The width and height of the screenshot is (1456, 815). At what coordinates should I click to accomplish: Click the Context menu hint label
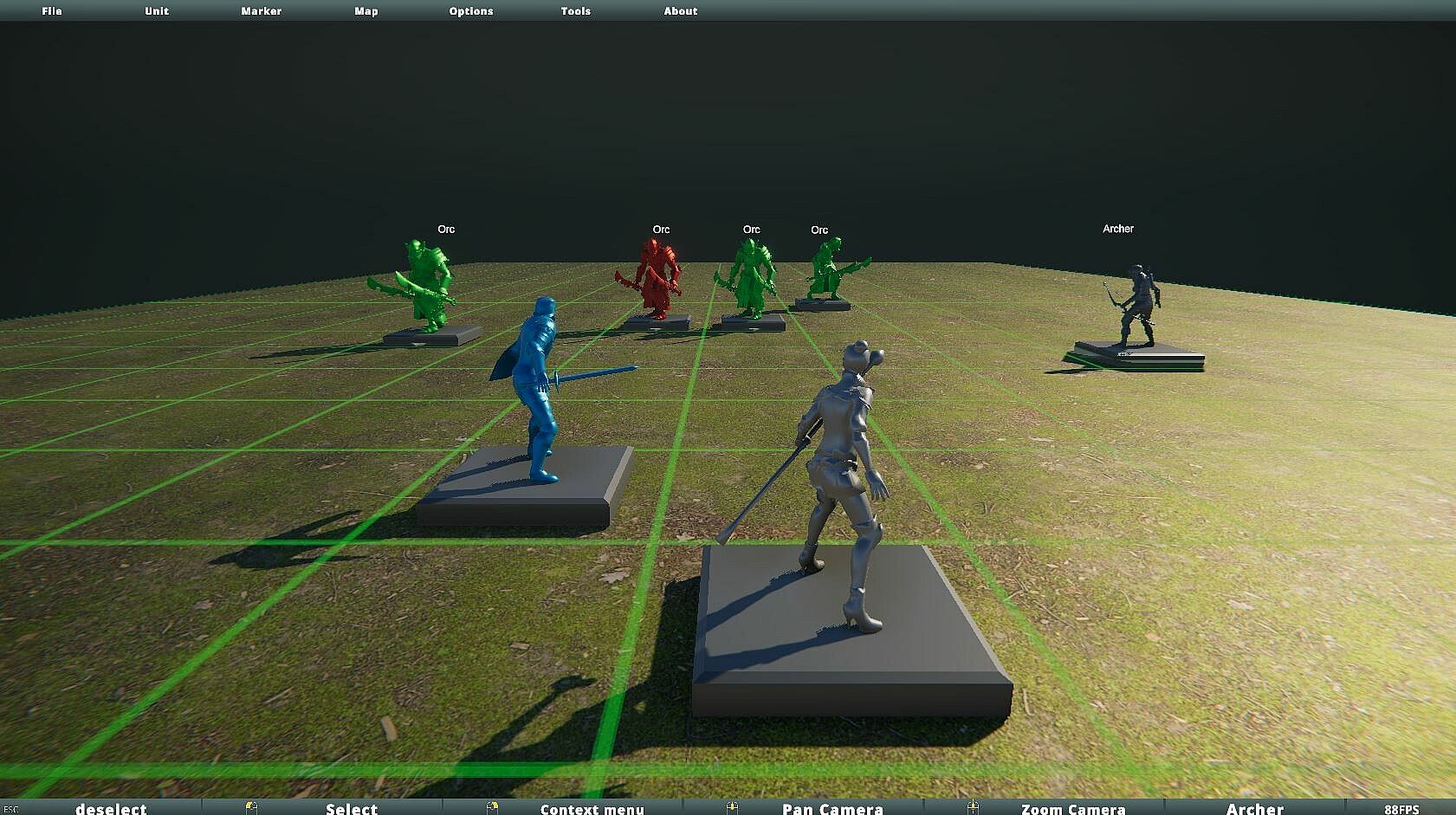click(592, 808)
